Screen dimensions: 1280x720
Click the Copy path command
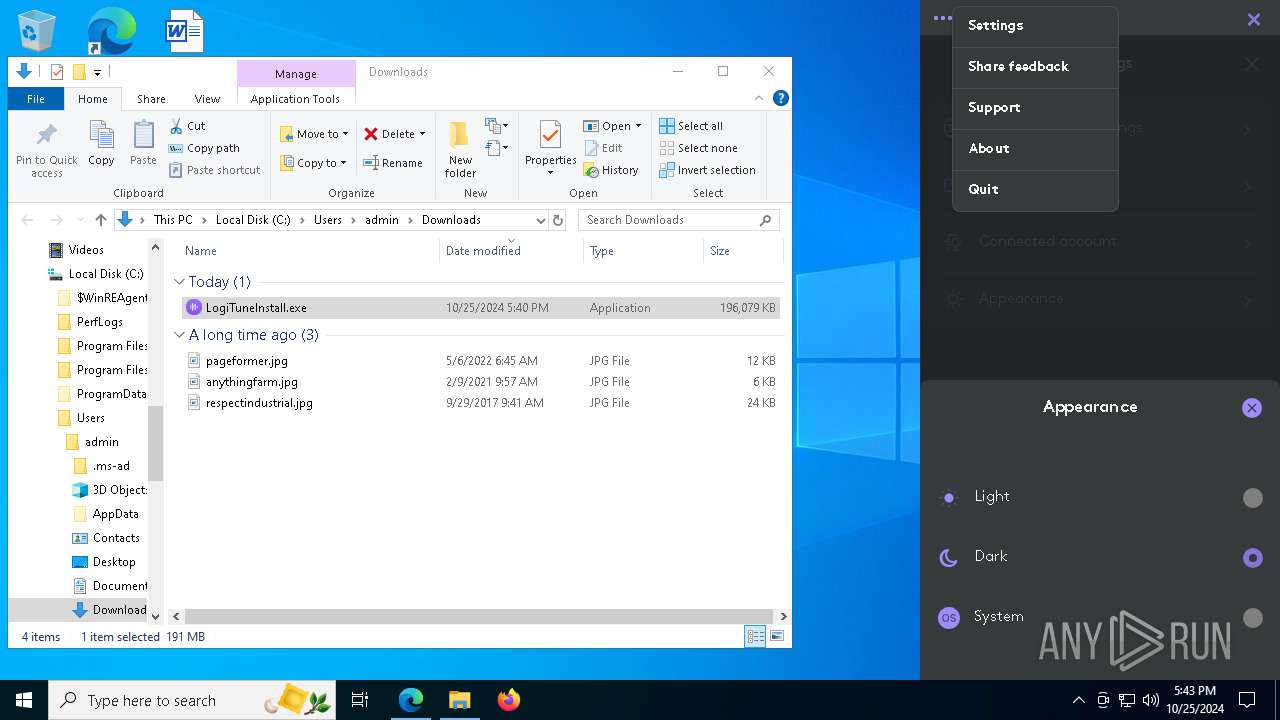[x=205, y=148]
